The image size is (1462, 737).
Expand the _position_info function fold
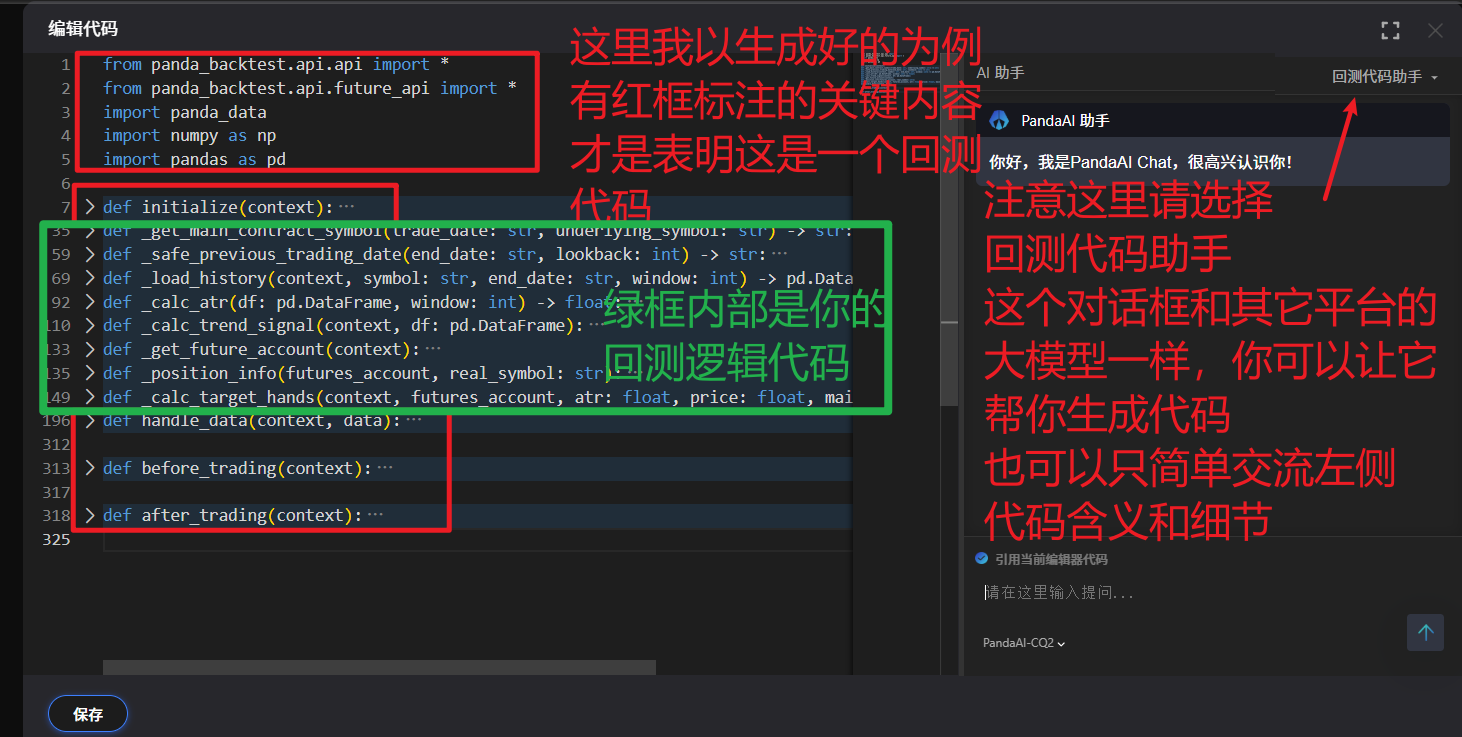(x=89, y=373)
